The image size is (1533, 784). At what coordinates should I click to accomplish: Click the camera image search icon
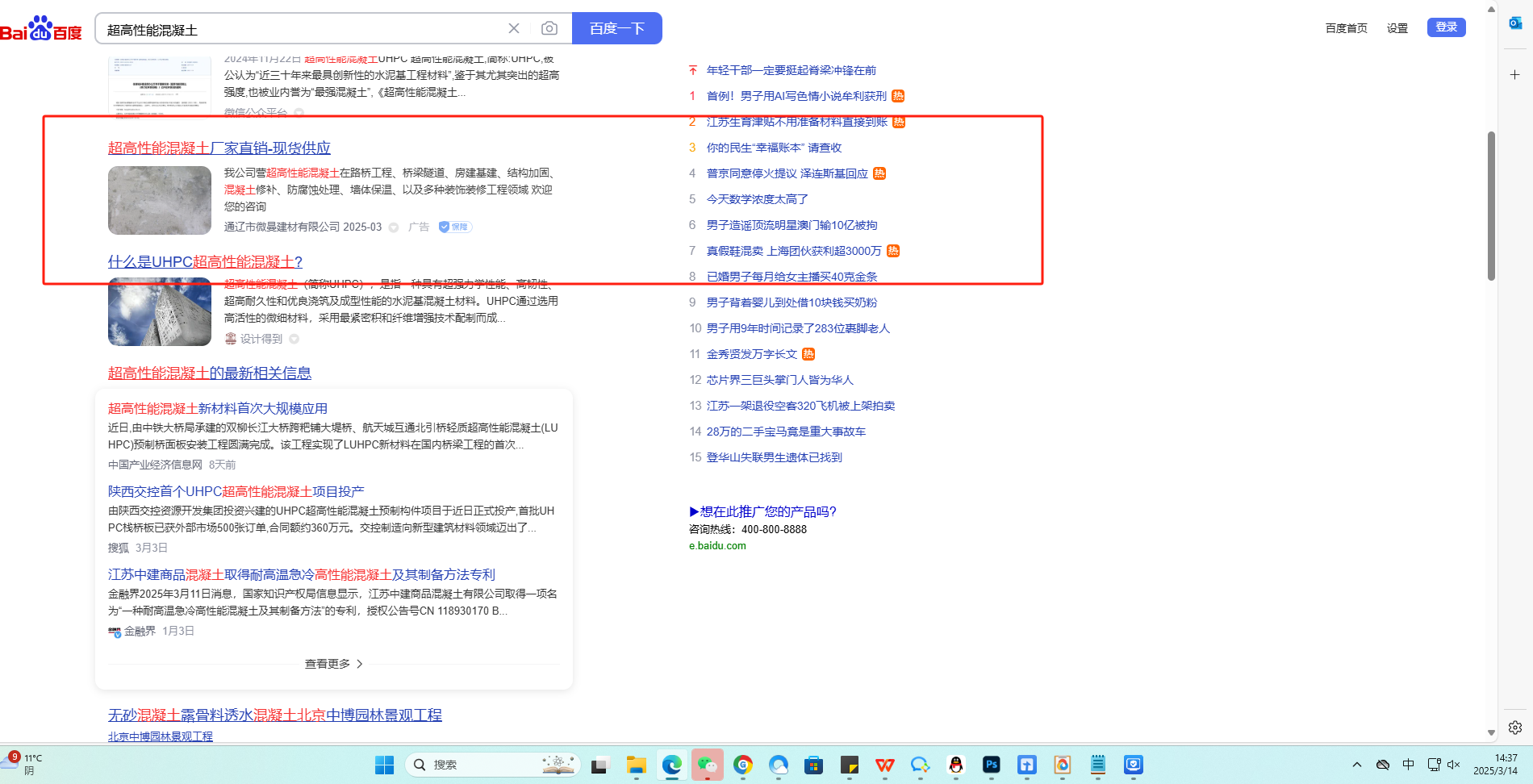click(549, 28)
